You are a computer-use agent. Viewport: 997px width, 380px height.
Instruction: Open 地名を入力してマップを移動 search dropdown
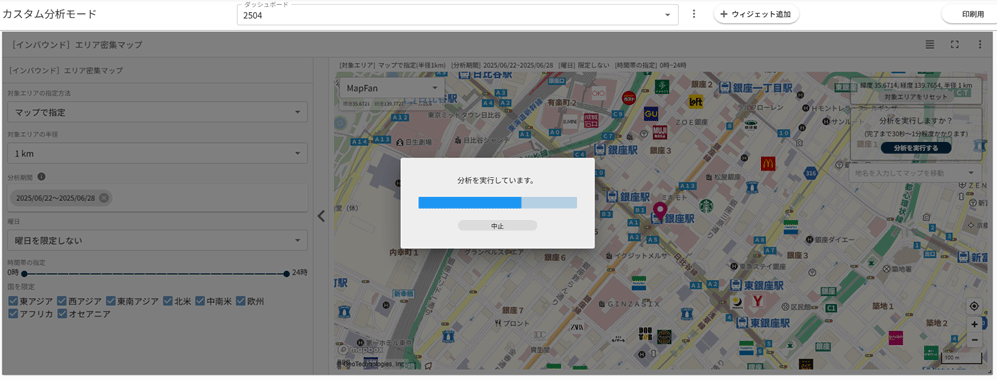point(915,173)
